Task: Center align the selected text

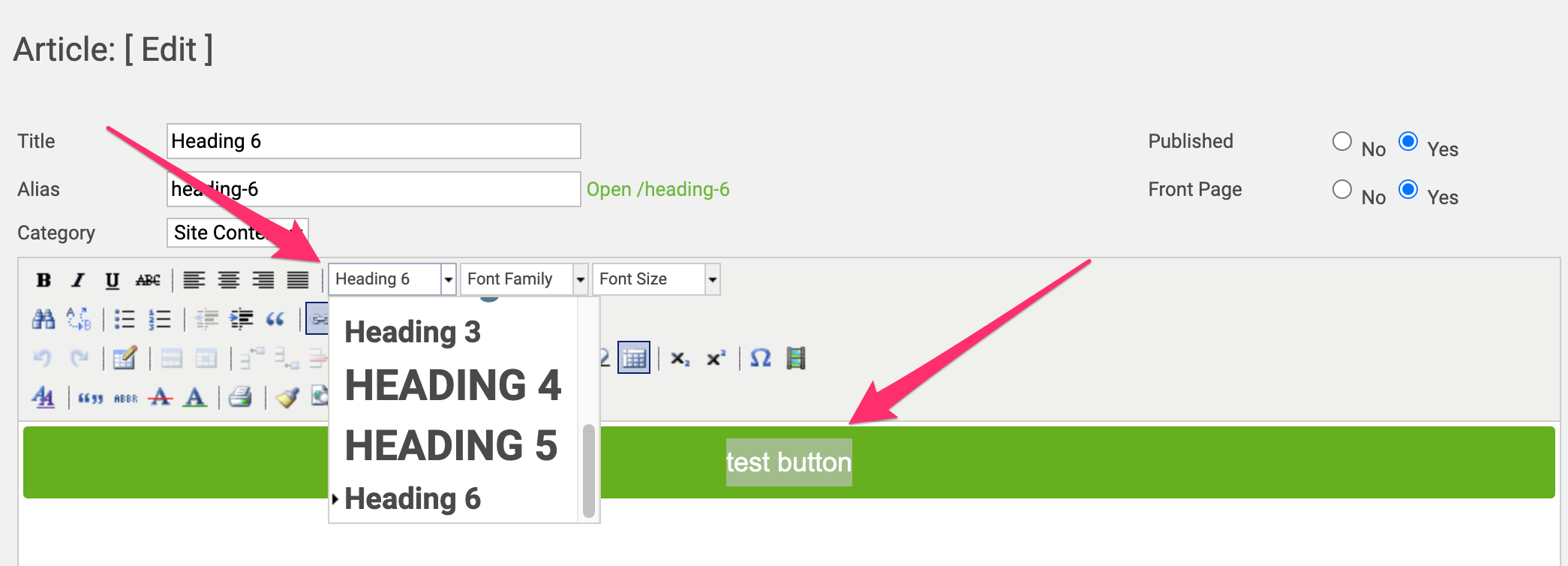Action: tap(228, 280)
